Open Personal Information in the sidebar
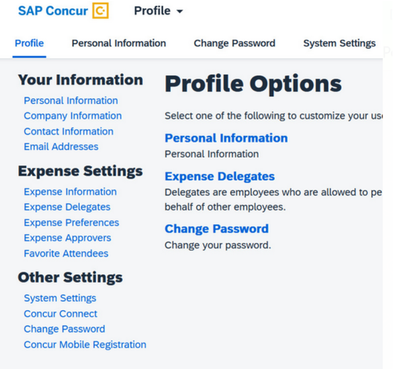The height and width of the screenshot is (369, 400). [71, 100]
